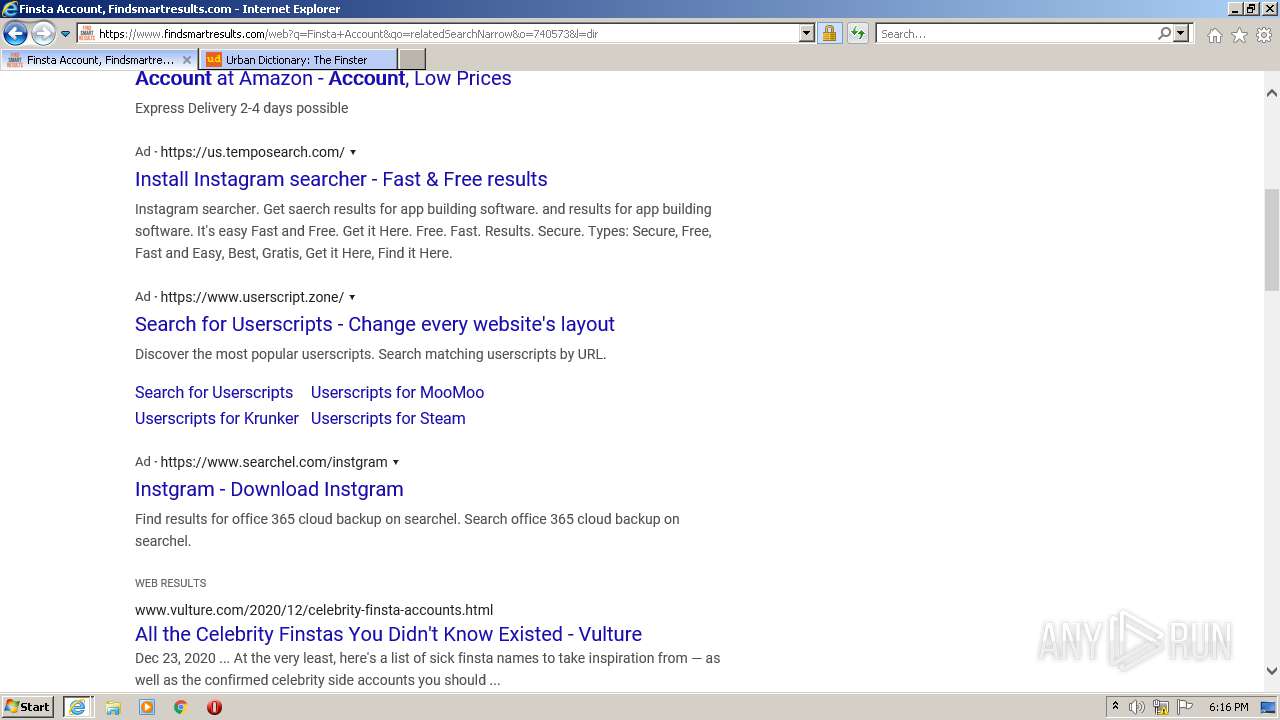
Task: Minimize the Internet Explorer window
Action: (1234, 9)
